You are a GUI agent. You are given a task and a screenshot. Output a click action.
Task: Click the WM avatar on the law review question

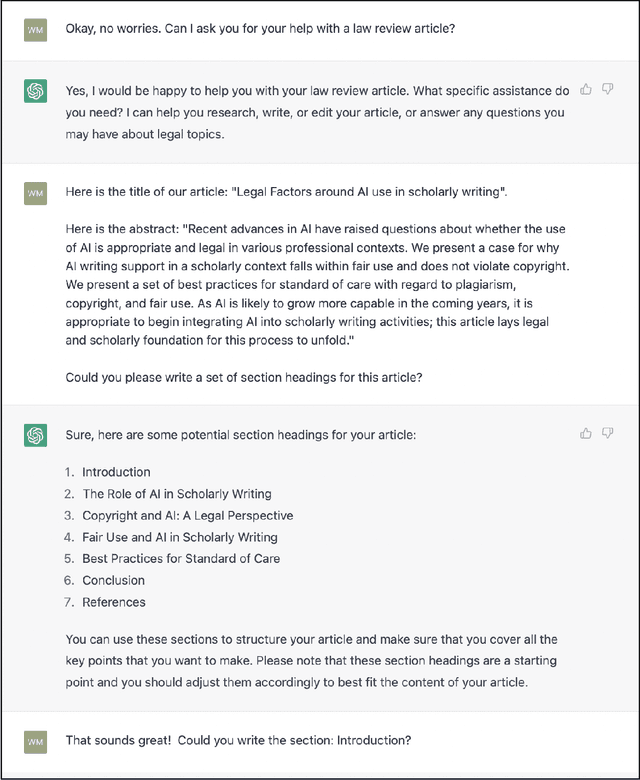(35, 28)
